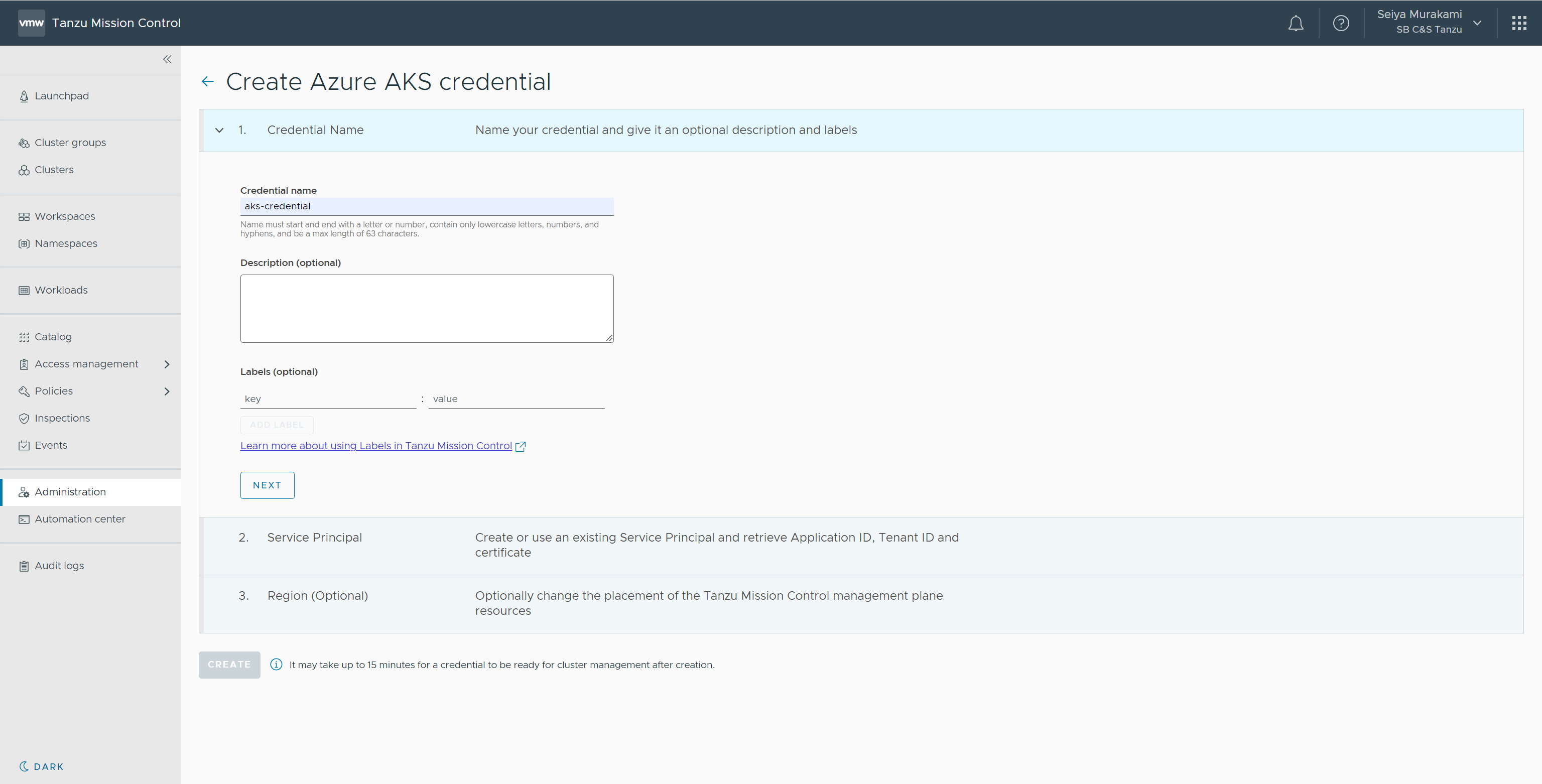The width and height of the screenshot is (1542, 784).
Task: Click the label key input field
Action: (x=327, y=399)
